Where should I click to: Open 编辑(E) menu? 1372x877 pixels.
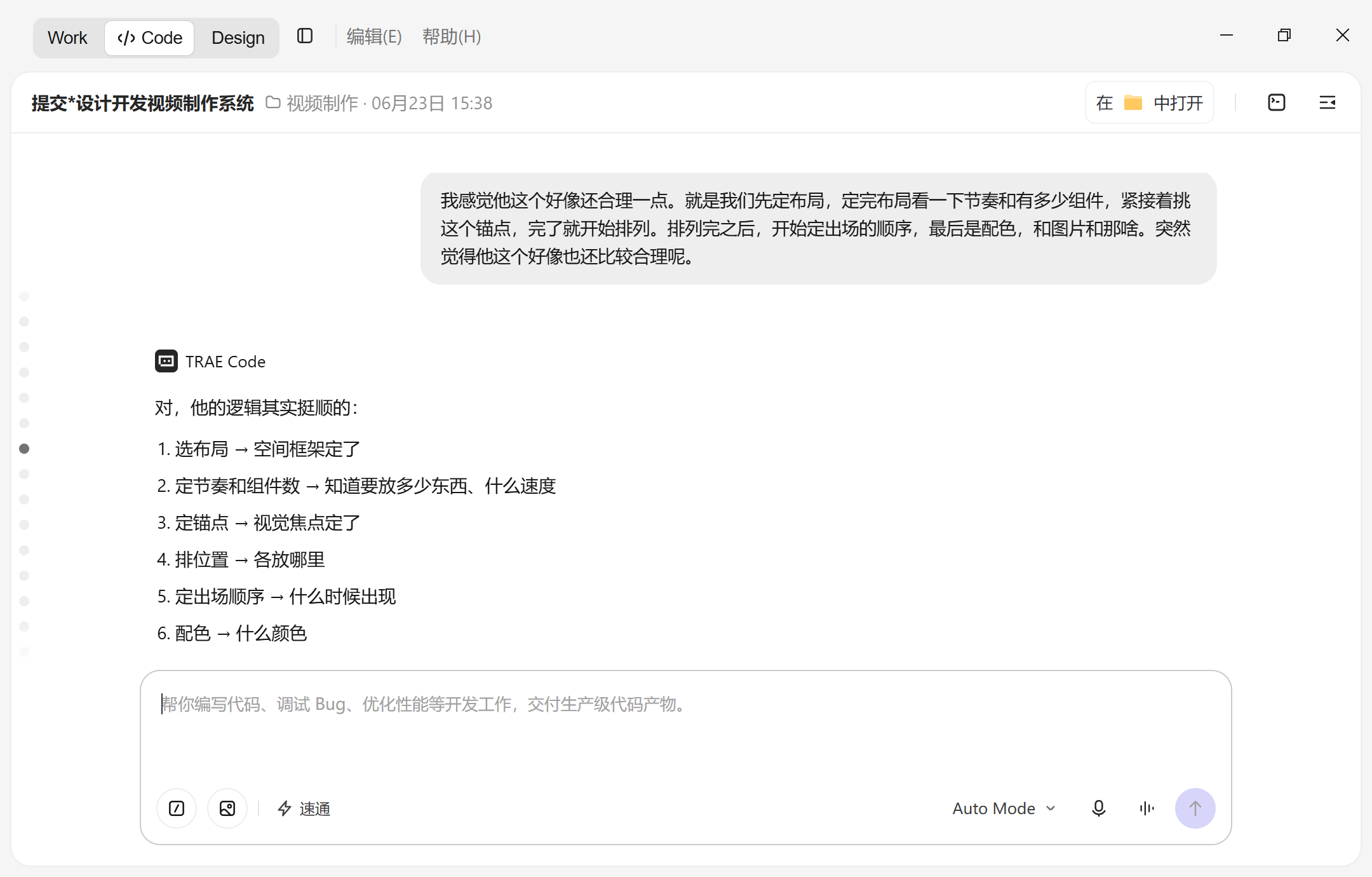pyautogui.click(x=374, y=37)
